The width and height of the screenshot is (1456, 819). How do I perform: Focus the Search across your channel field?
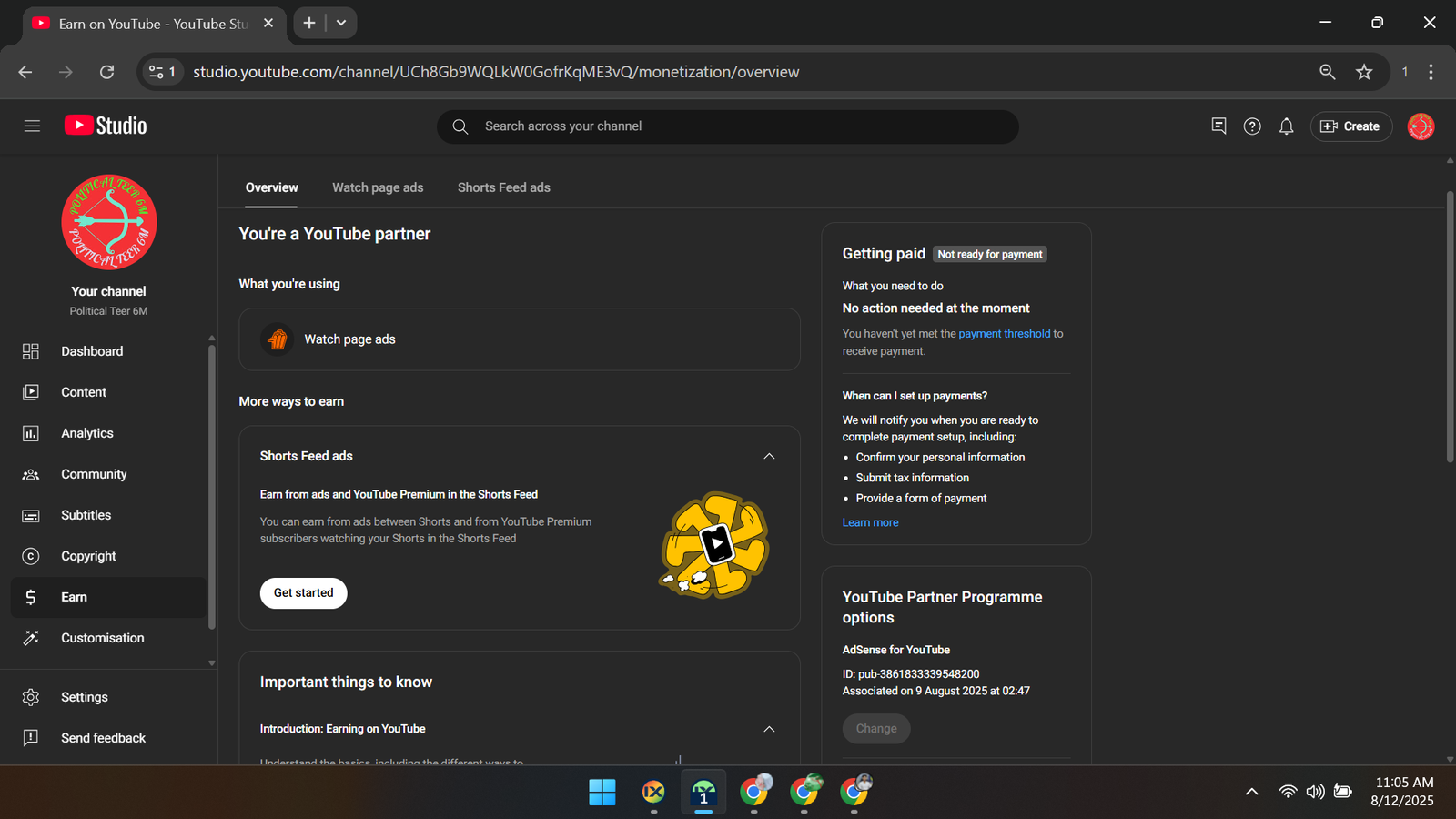(728, 126)
